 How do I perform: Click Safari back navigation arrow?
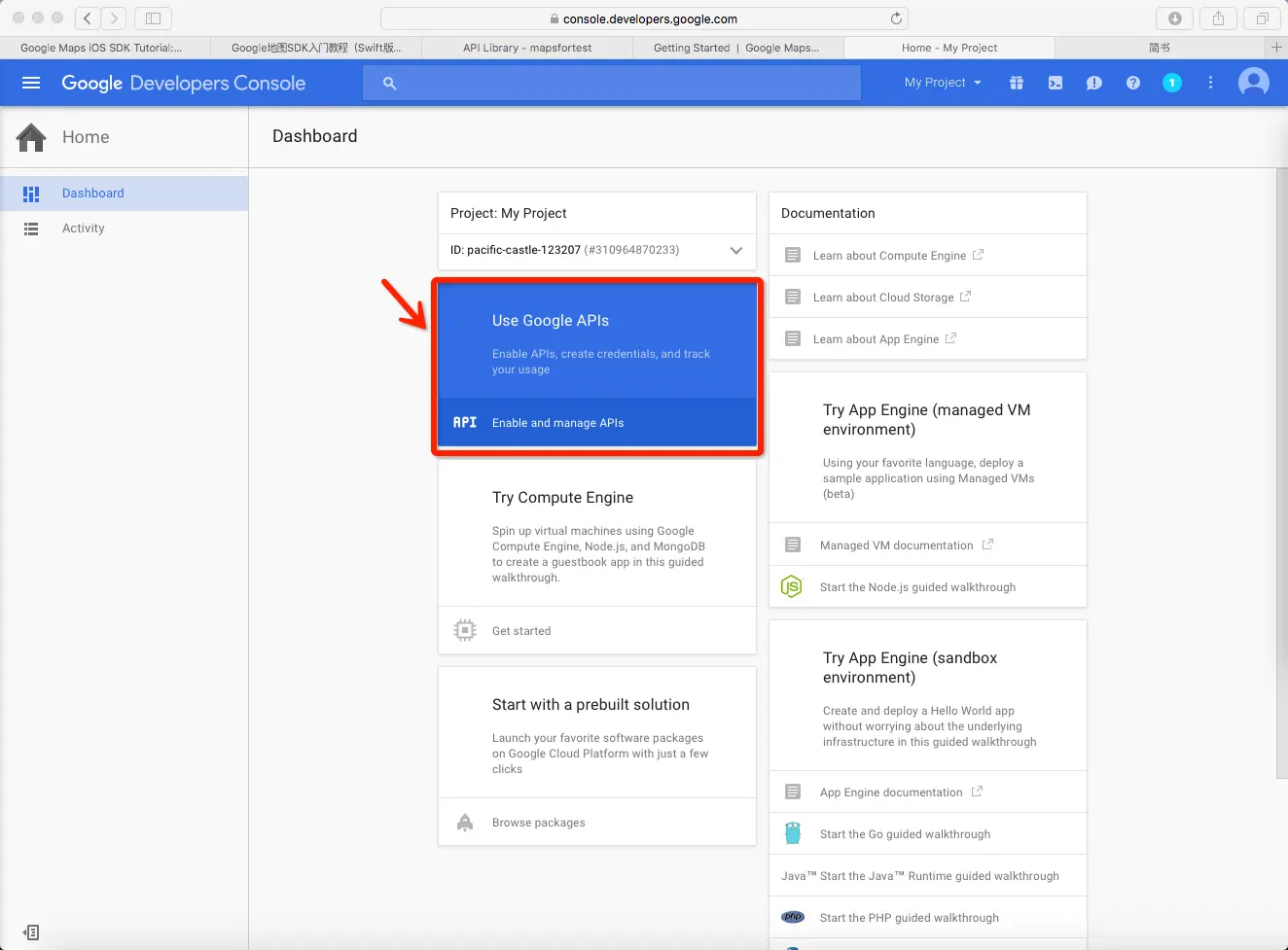coord(88,18)
